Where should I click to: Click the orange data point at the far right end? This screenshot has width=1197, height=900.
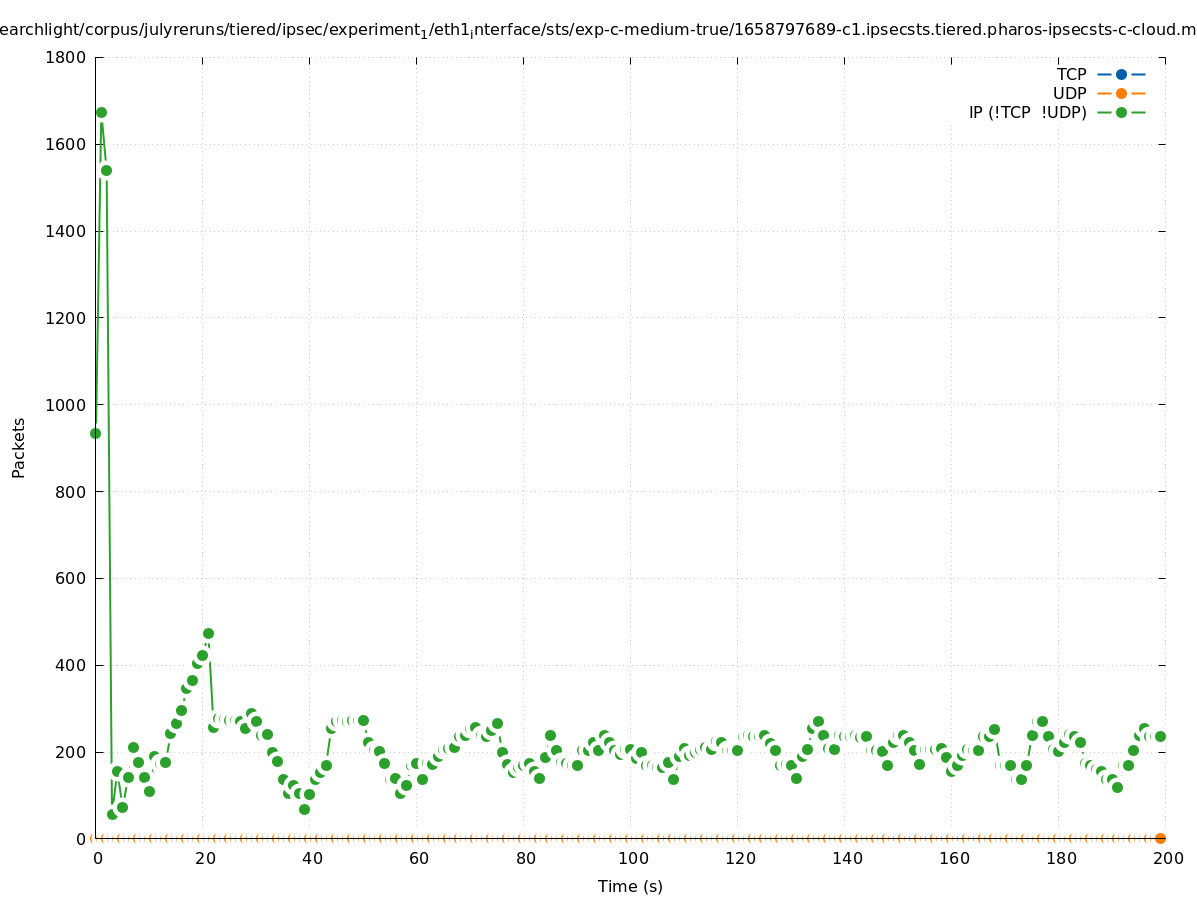pos(1160,838)
